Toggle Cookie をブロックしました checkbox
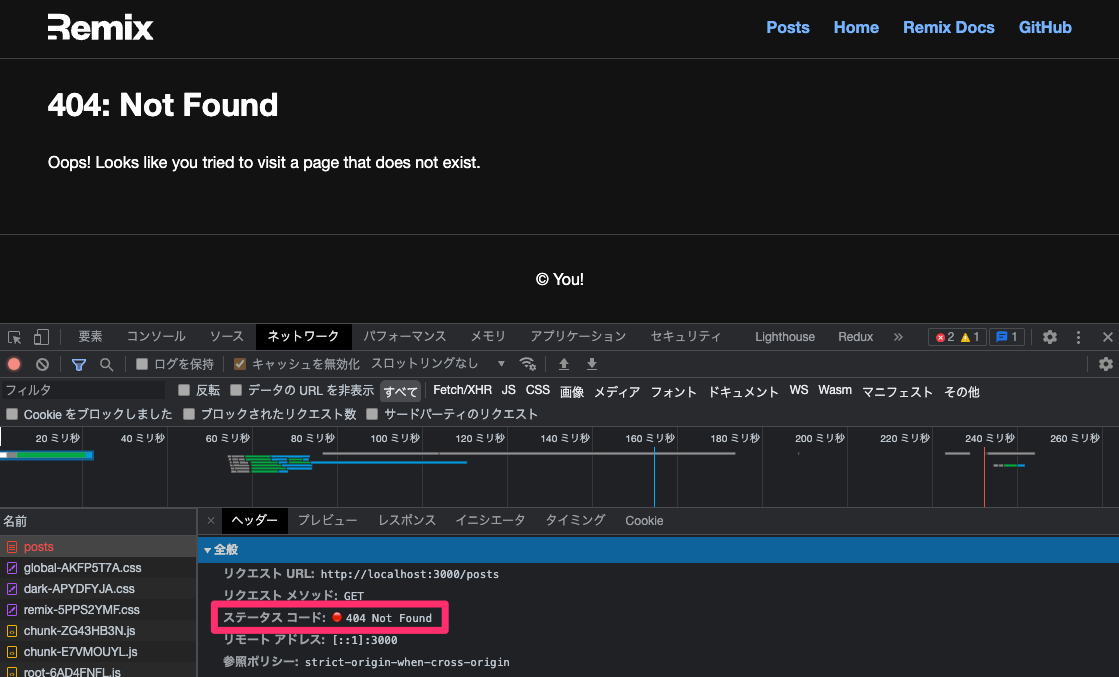Screen dimensions: 1119x677 [12, 414]
